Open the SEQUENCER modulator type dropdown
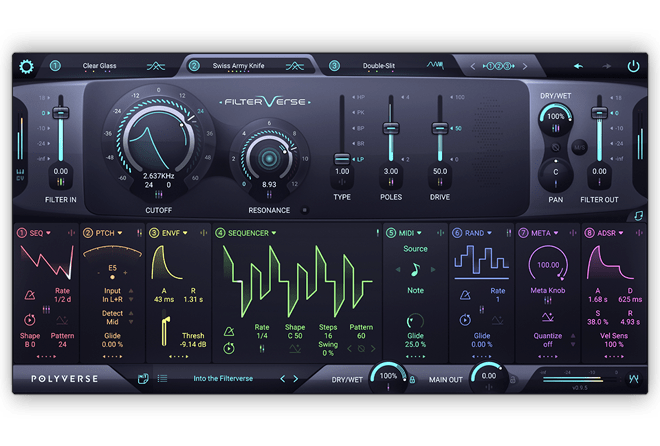Viewport: 660px width, 446px height. tap(272, 233)
